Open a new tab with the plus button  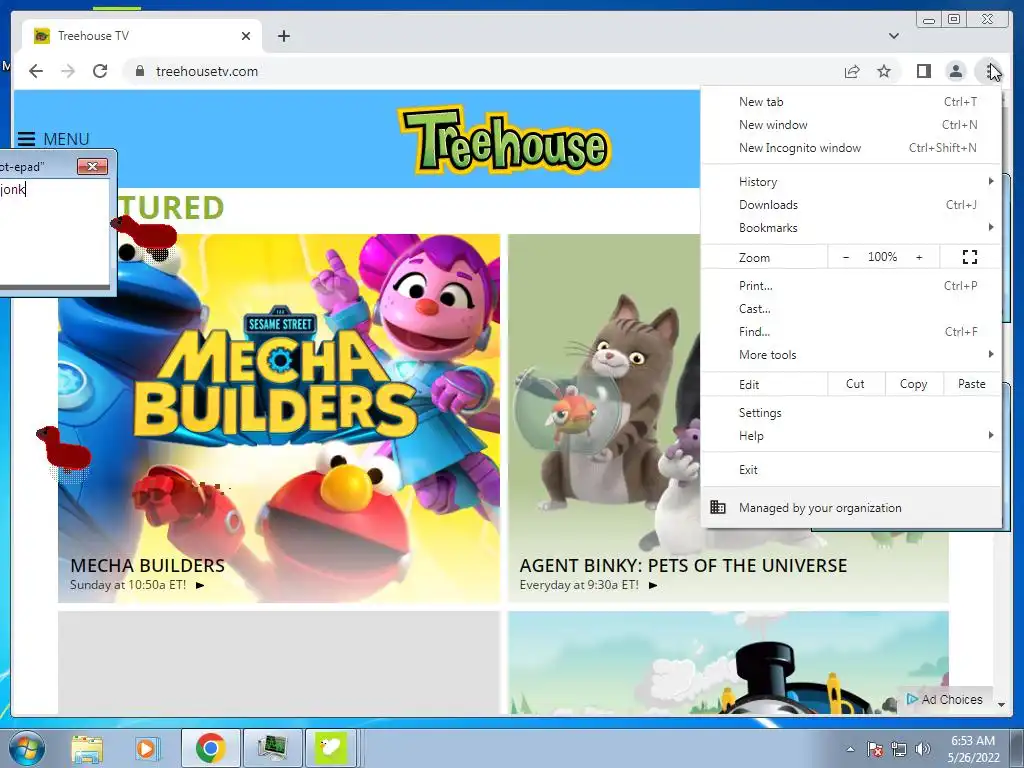(x=283, y=36)
